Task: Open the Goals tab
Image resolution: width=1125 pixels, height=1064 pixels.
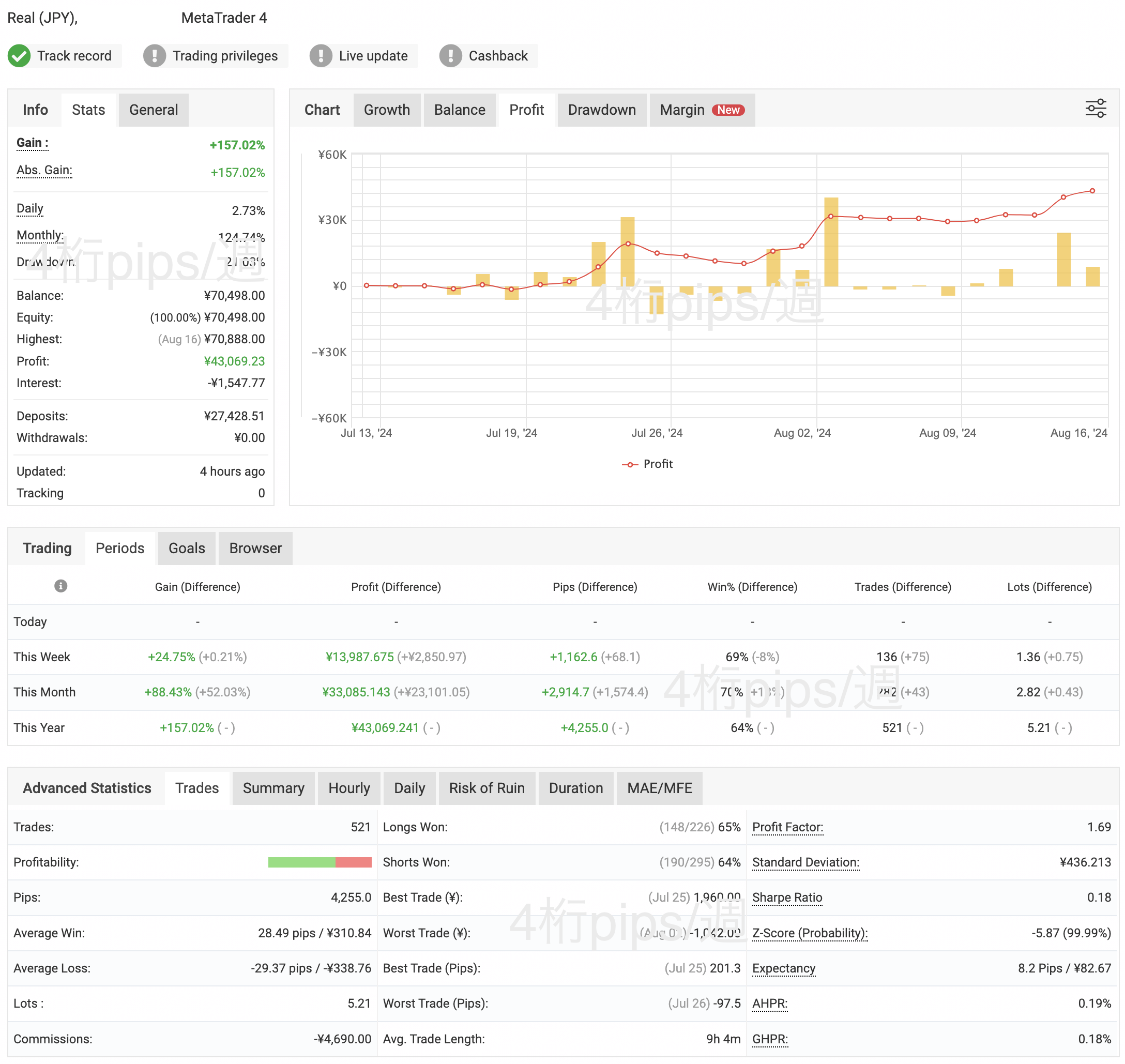Action: (x=187, y=549)
